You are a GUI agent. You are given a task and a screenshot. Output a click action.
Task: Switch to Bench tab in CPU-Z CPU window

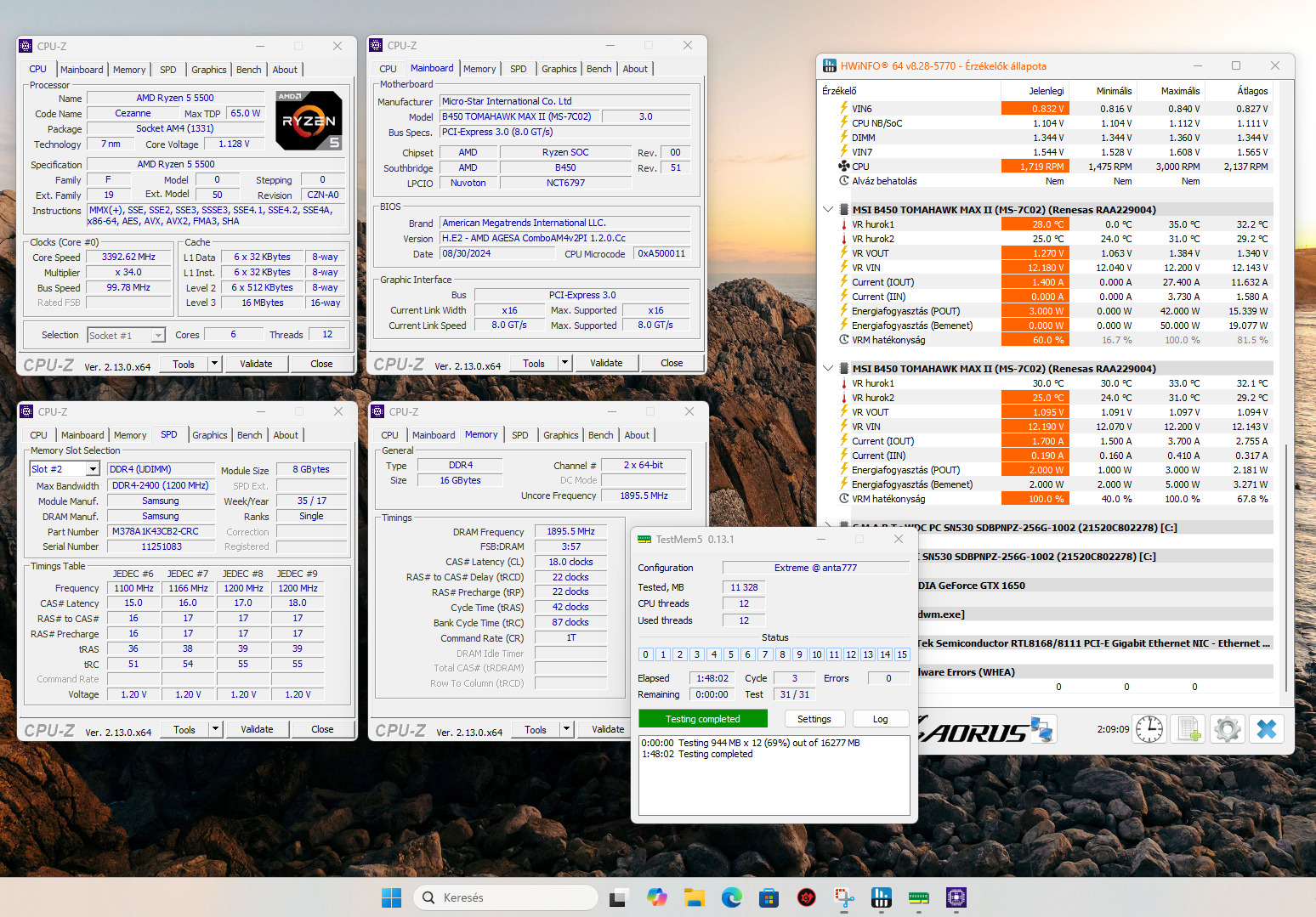point(249,70)
